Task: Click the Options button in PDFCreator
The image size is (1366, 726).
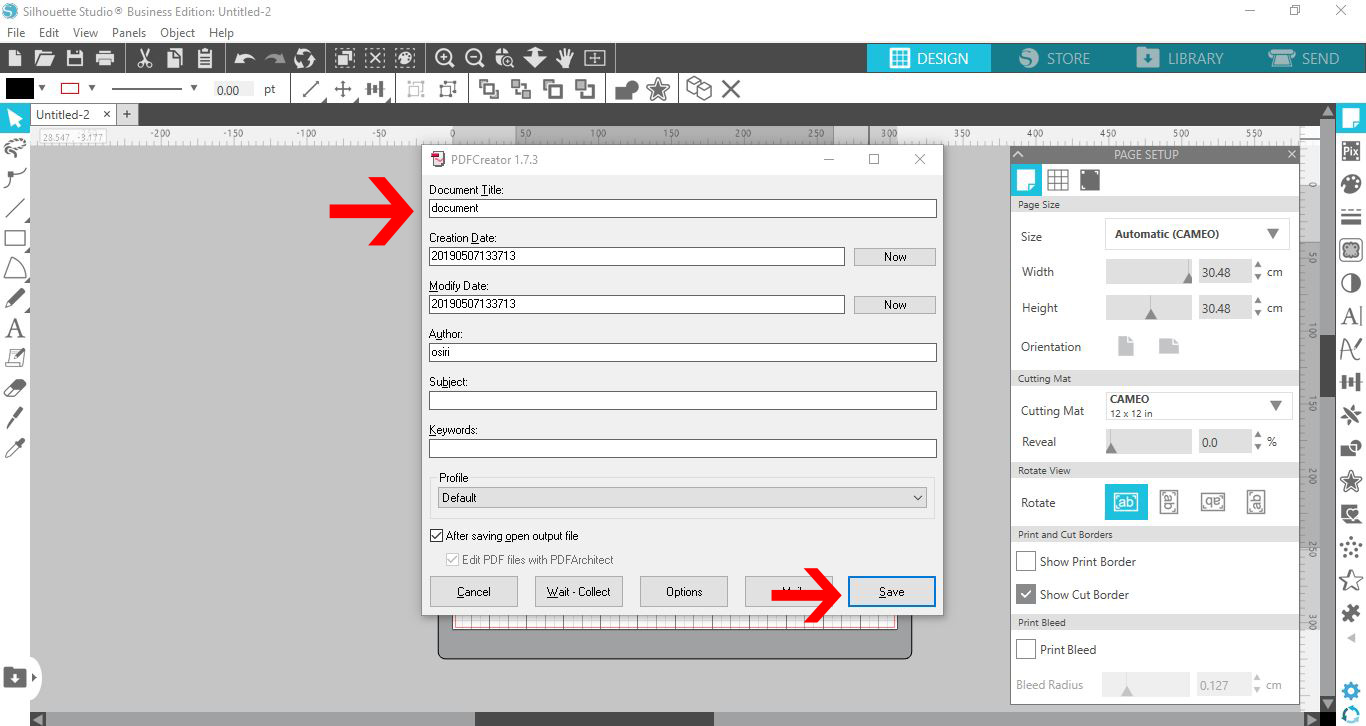Action: click(x=684, y=591)
